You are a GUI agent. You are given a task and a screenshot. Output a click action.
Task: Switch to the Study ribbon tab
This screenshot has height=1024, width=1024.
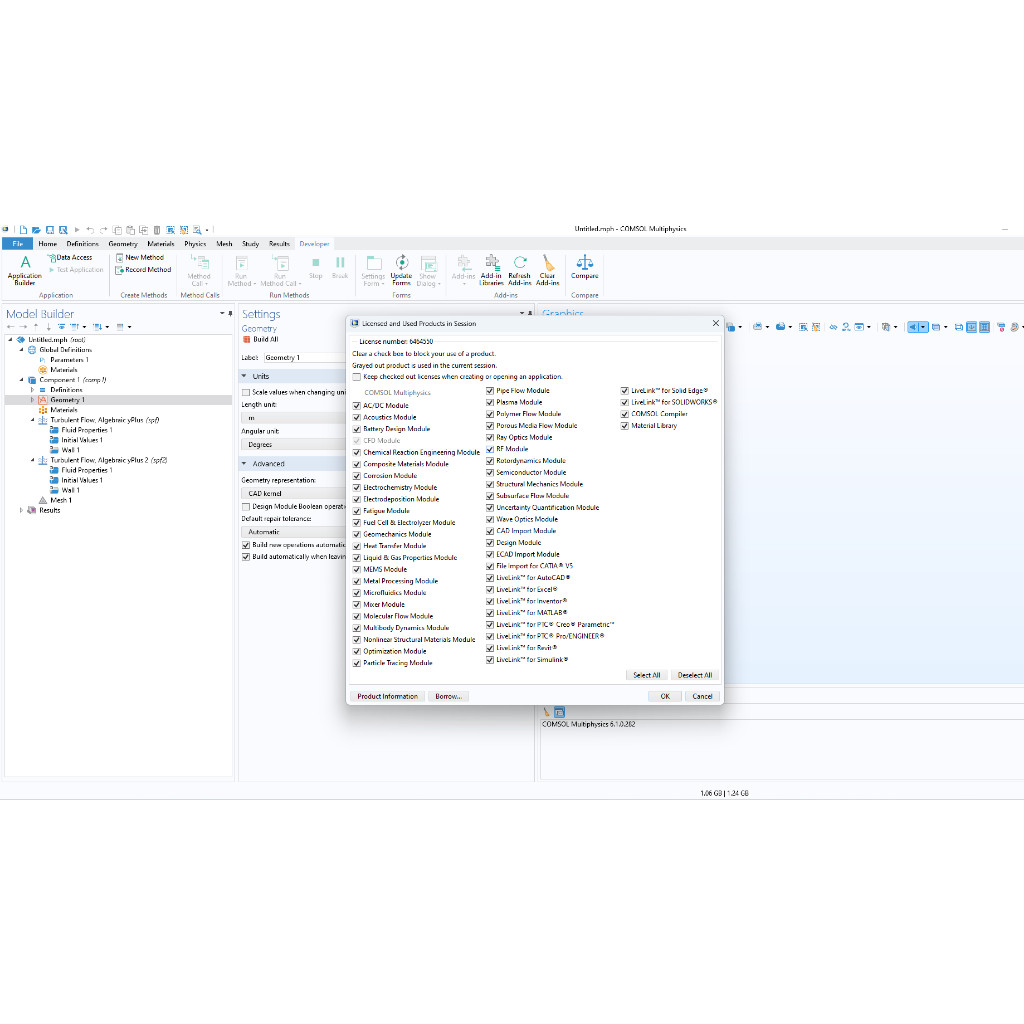[250, 244]
